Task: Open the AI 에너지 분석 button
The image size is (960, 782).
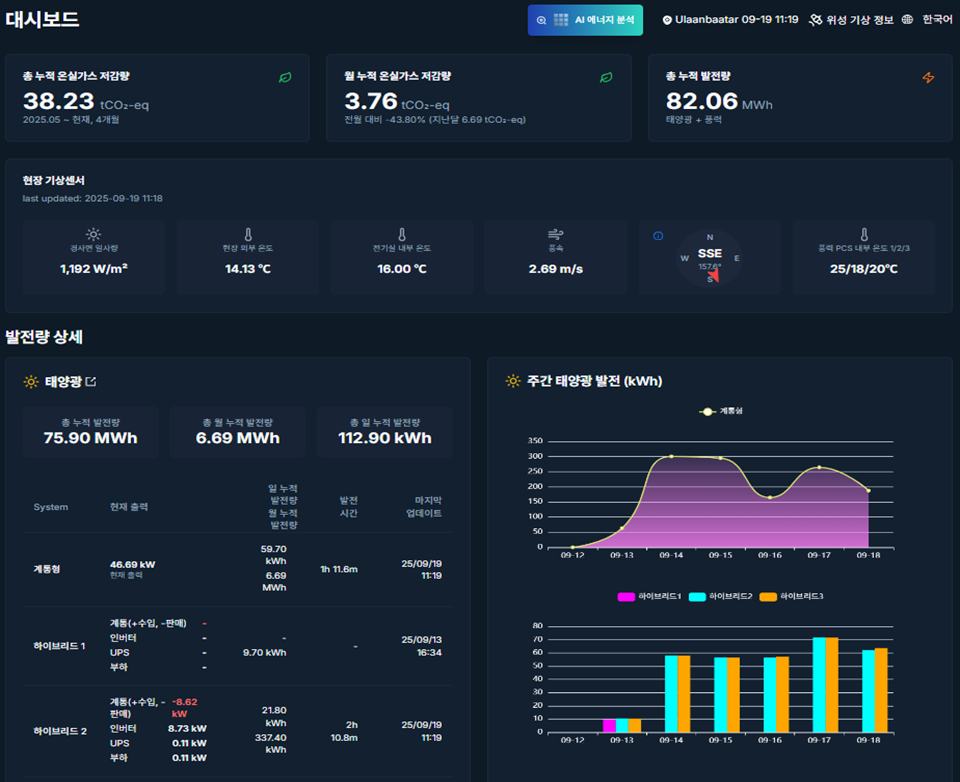Action: (585, 20)
